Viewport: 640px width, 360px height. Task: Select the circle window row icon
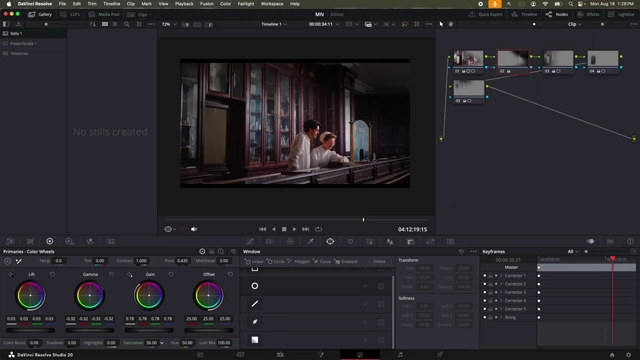click(x=255, y=286)
